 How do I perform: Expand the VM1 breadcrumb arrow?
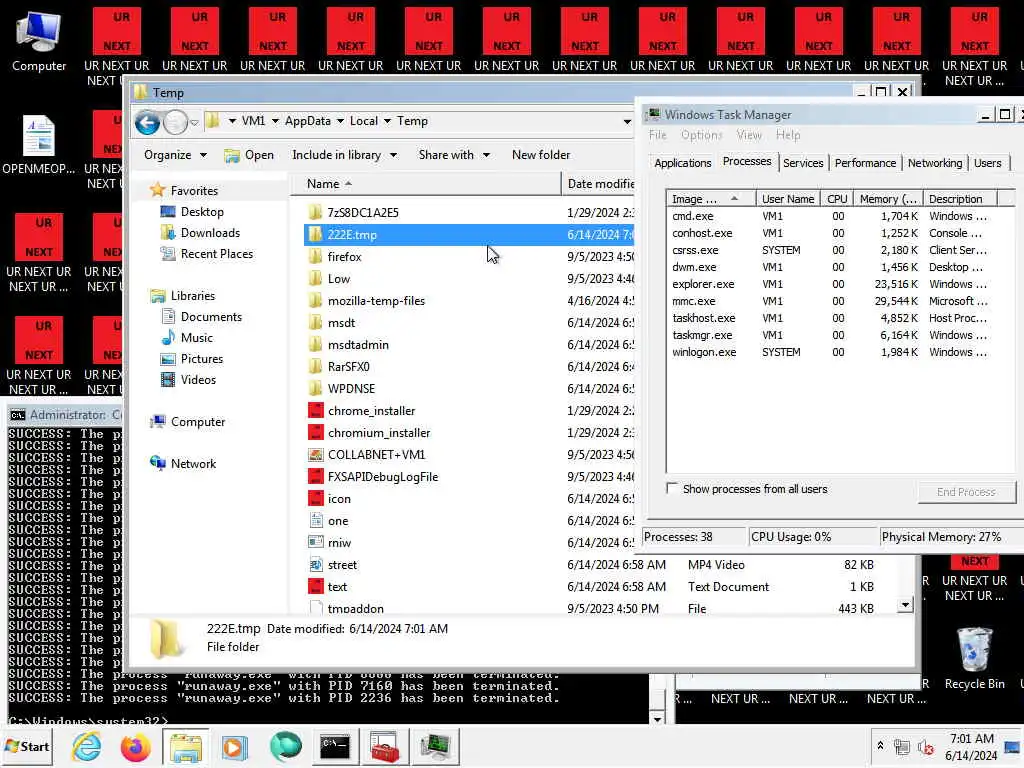click(x=275, y=121)
